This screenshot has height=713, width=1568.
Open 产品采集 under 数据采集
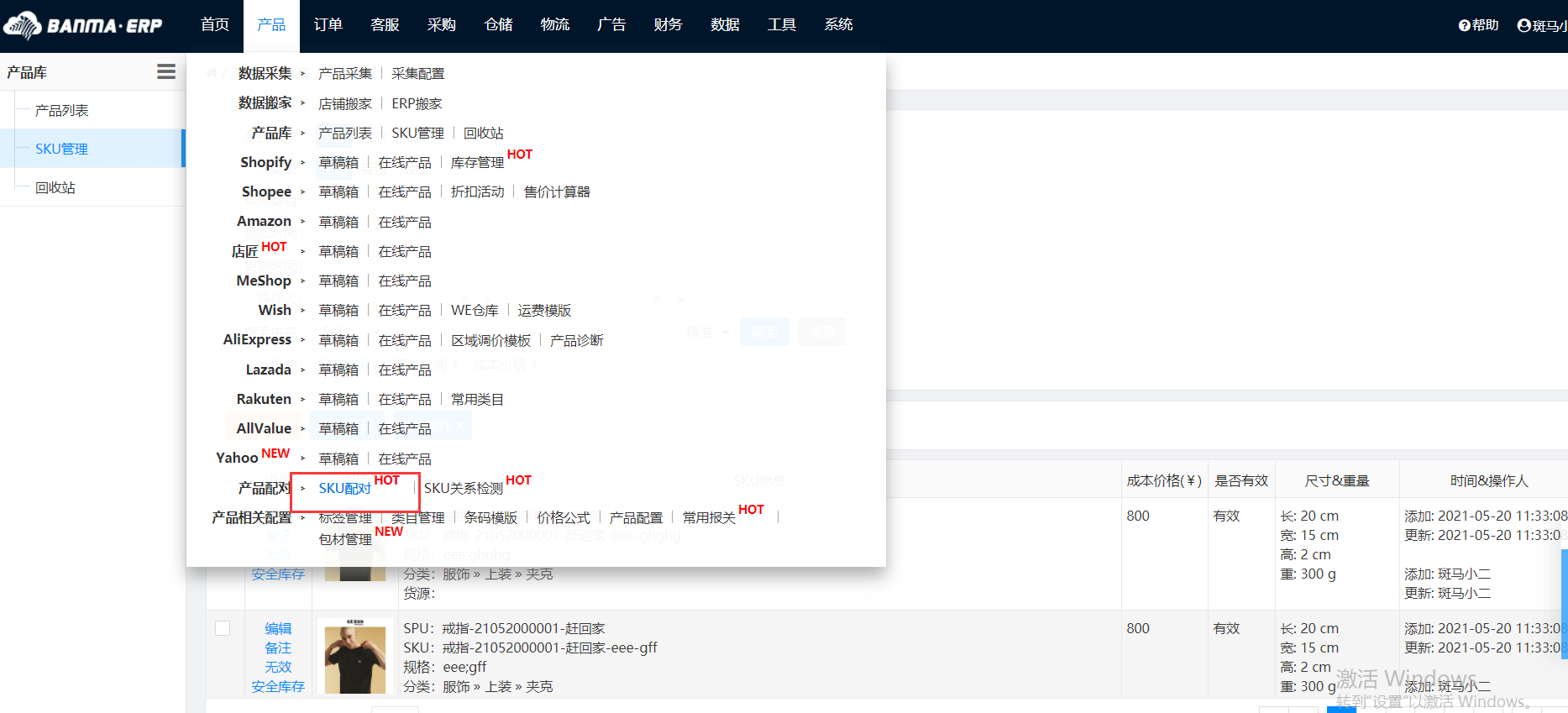[345, 74]
